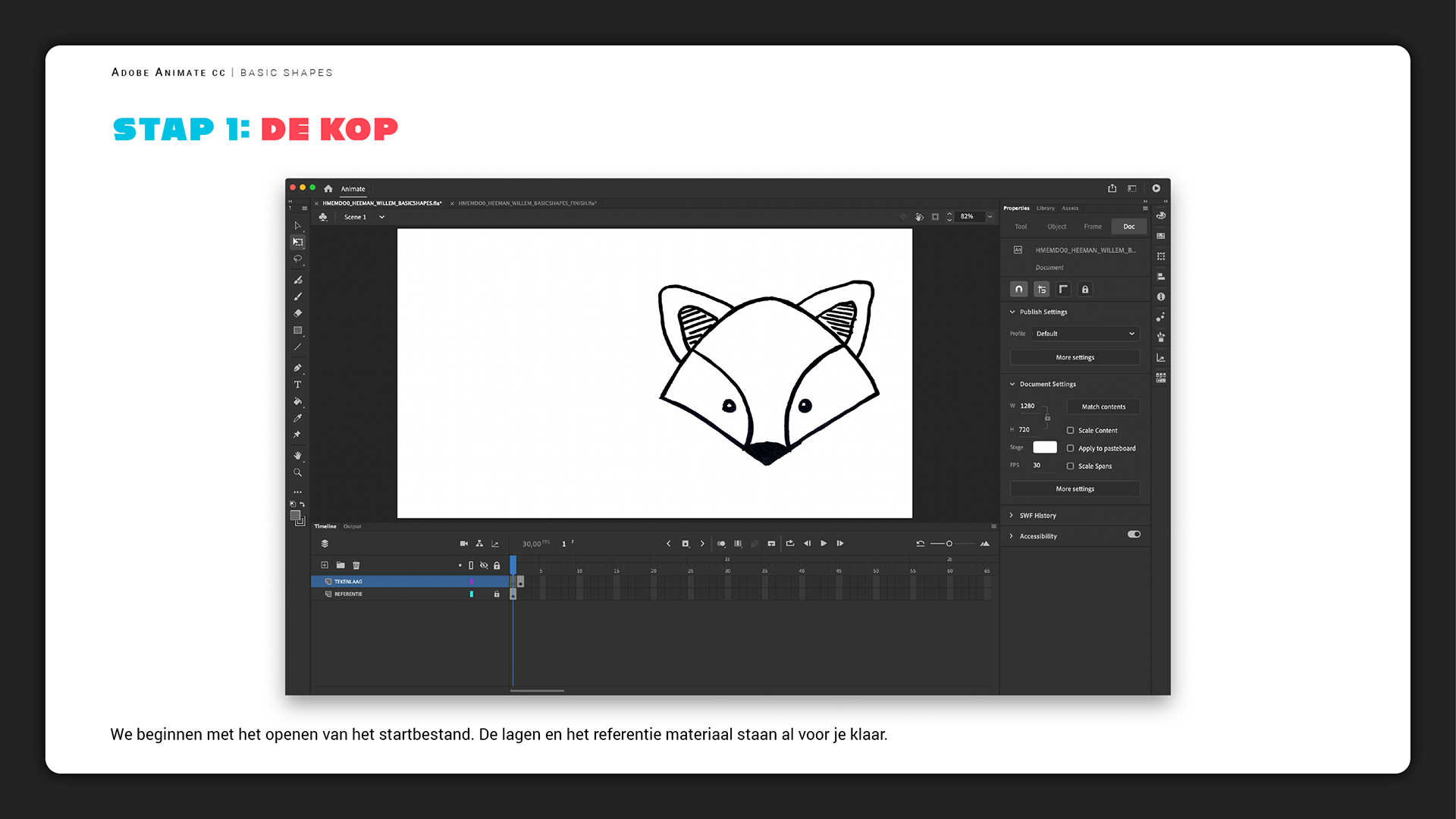The width and height of the screenshot is (1456, 819).
Task: Click the delete layer trash icon
Action: [x=356, y=565]
